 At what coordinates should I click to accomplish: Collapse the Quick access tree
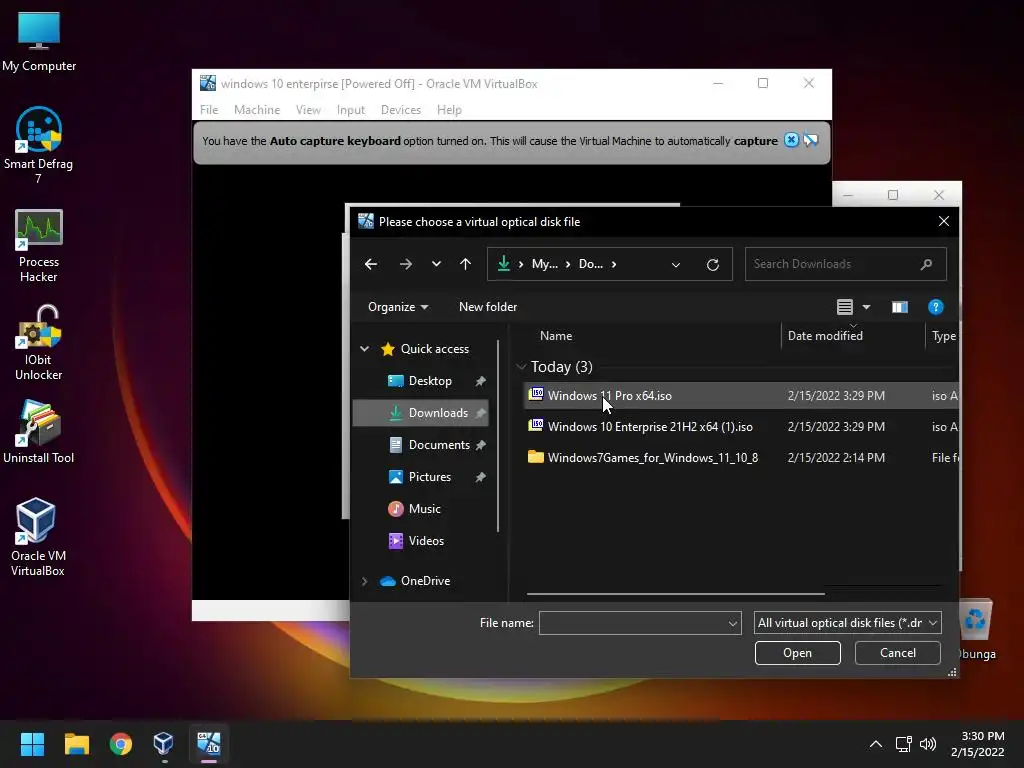coord(364,349)
